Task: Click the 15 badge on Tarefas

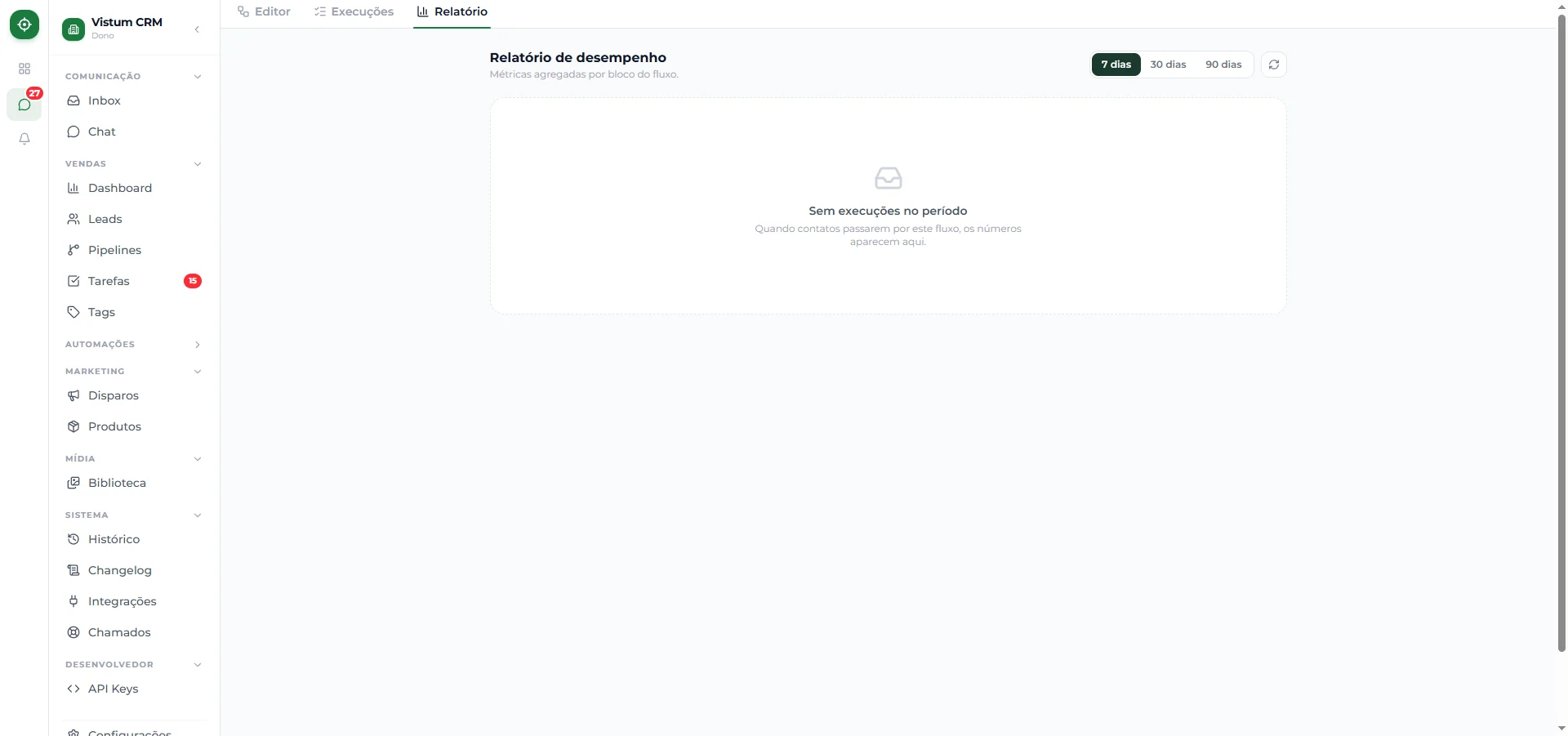Action: [x=193, y=281]
